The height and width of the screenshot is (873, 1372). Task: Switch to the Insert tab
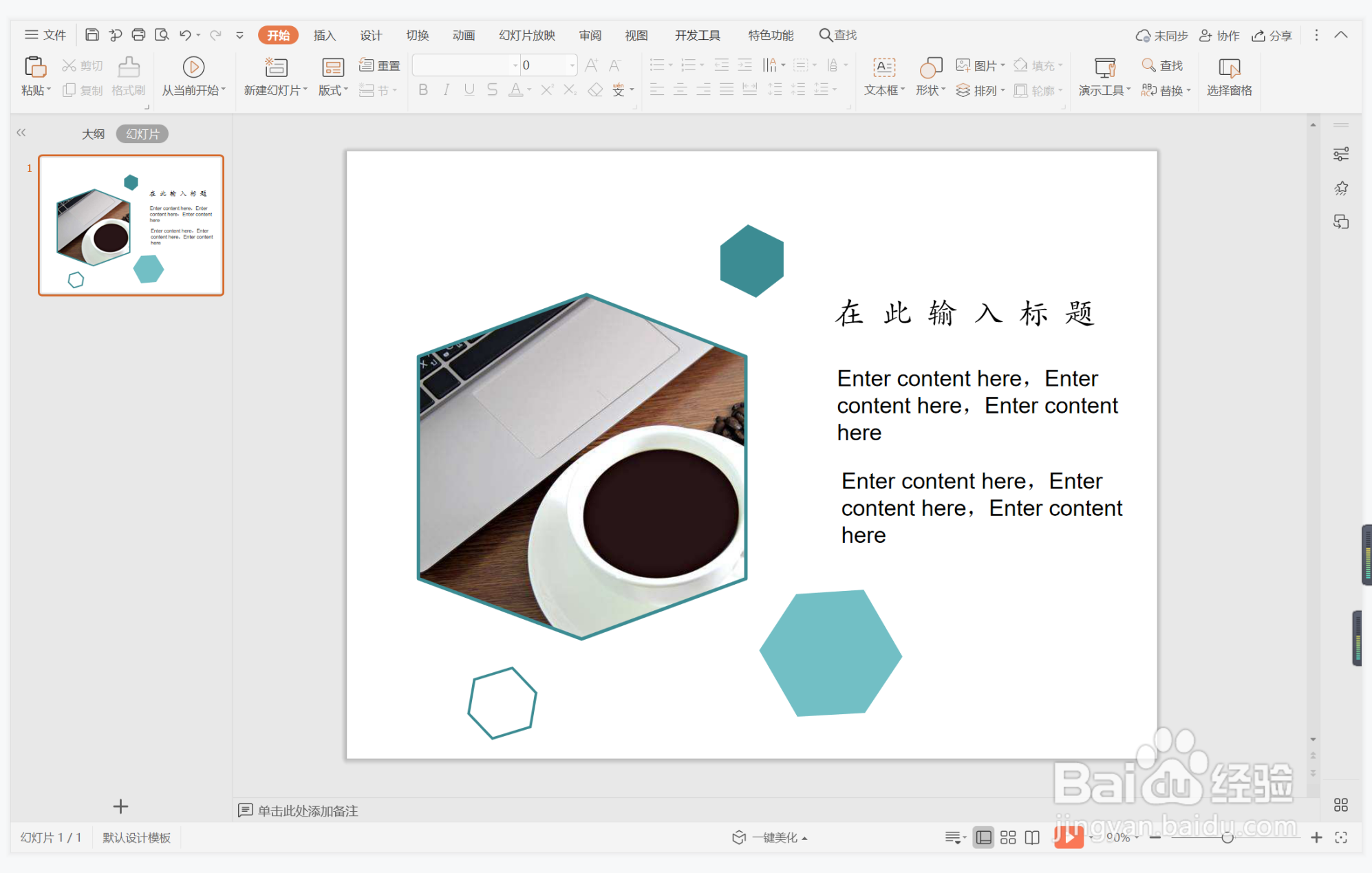[325, 35]
